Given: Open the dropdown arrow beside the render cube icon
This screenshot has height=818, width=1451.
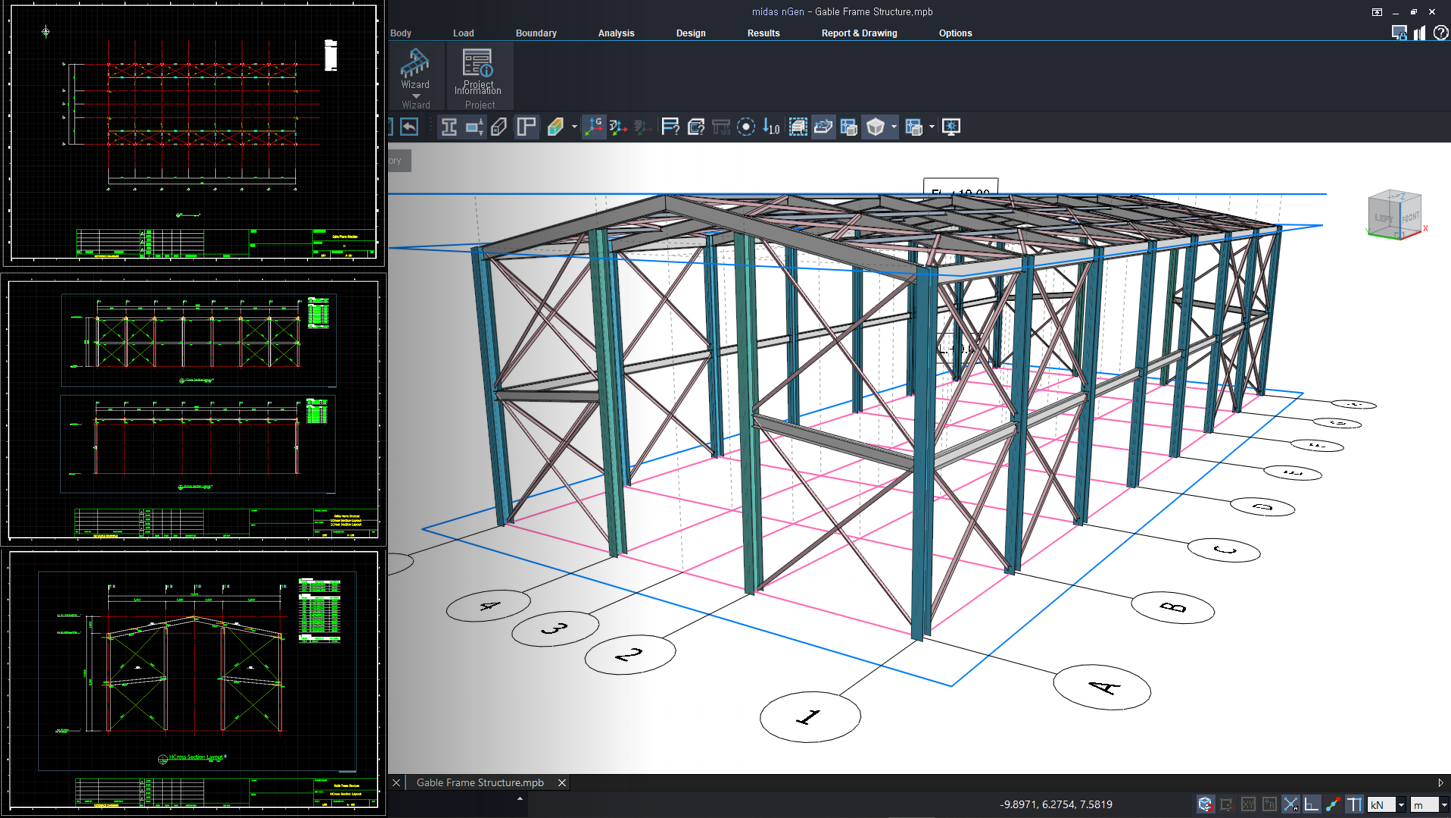Looking at the screenshot, I should 894,126.
